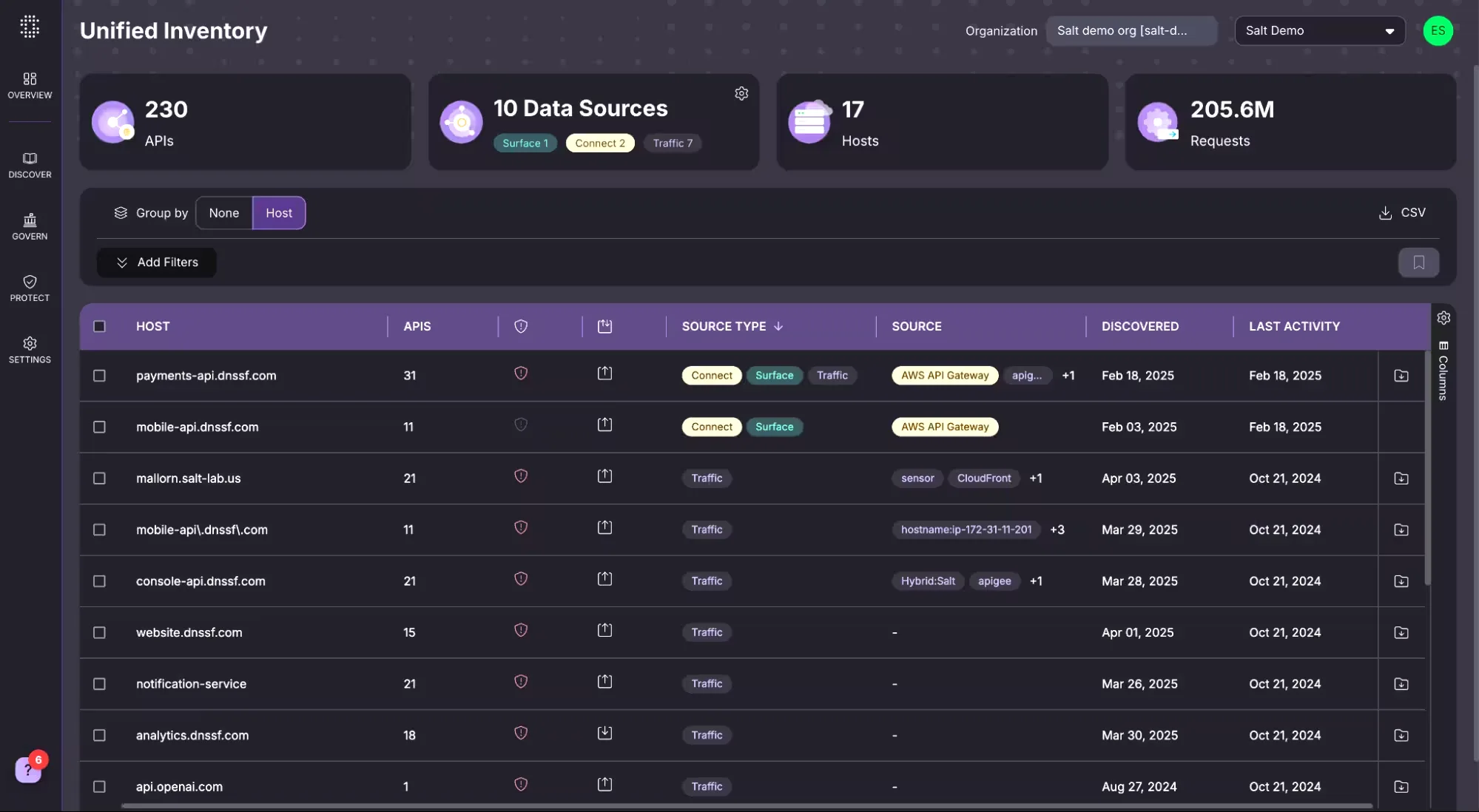The height and width of the screenshot is (812, 1479).
Task: Click the bookmark icon near Add Filters
Action: 1418,263
